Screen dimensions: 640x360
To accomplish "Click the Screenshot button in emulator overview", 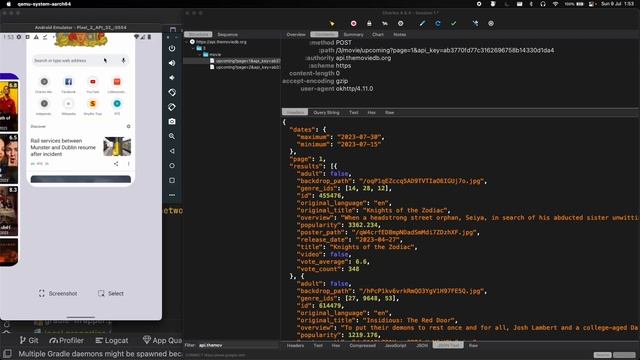I will tap(58, 293).
